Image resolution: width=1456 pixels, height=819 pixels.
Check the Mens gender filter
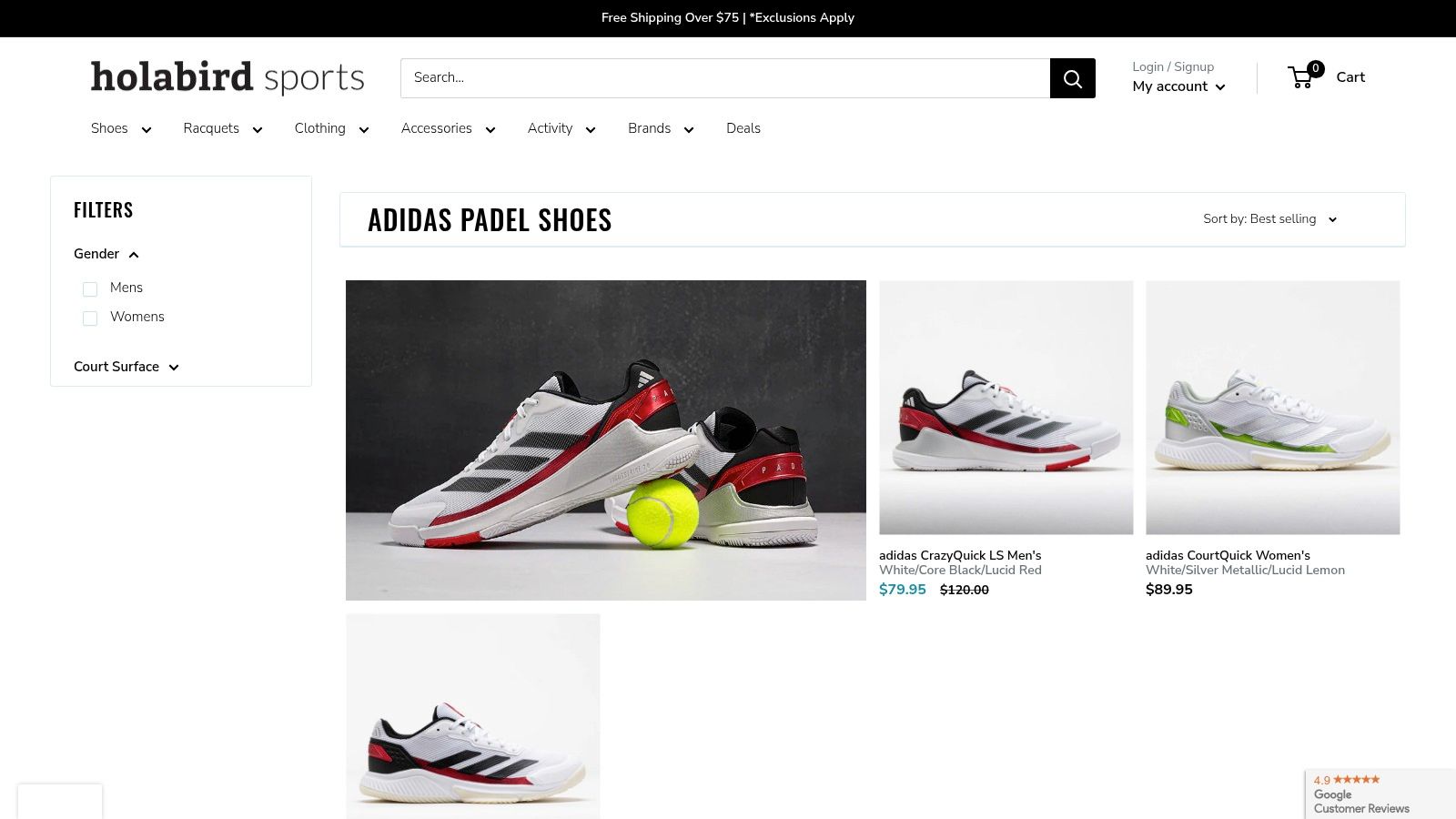pos(90,288)
